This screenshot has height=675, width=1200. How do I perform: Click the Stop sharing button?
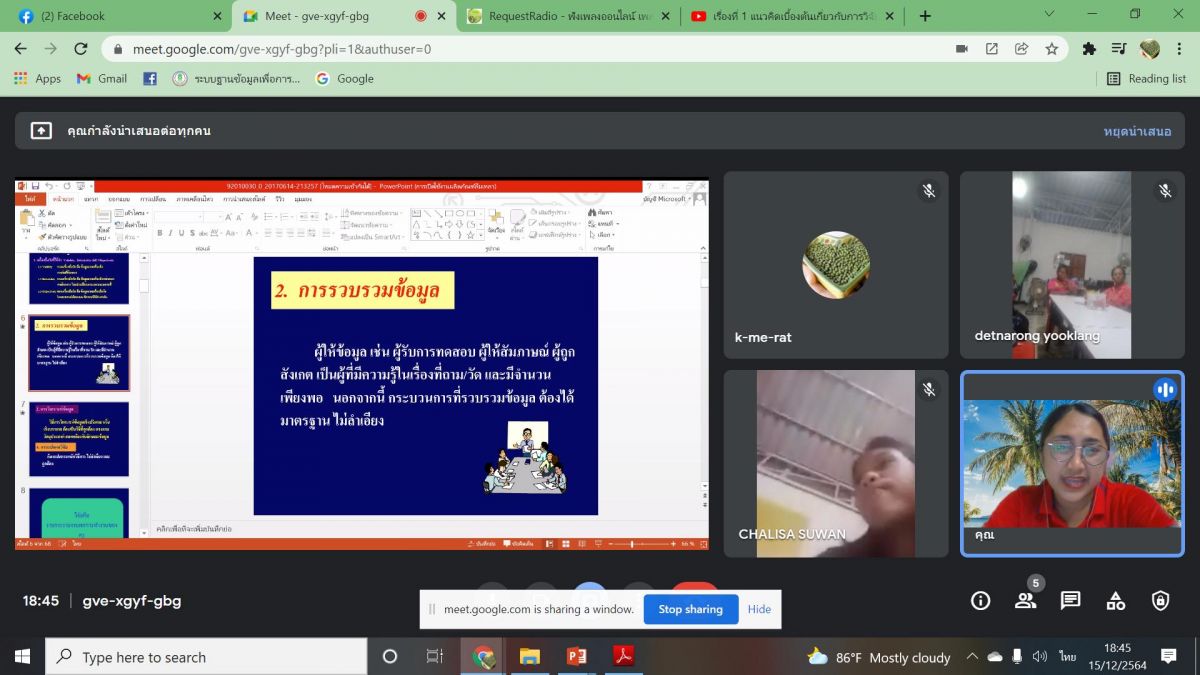pos(690,609)
